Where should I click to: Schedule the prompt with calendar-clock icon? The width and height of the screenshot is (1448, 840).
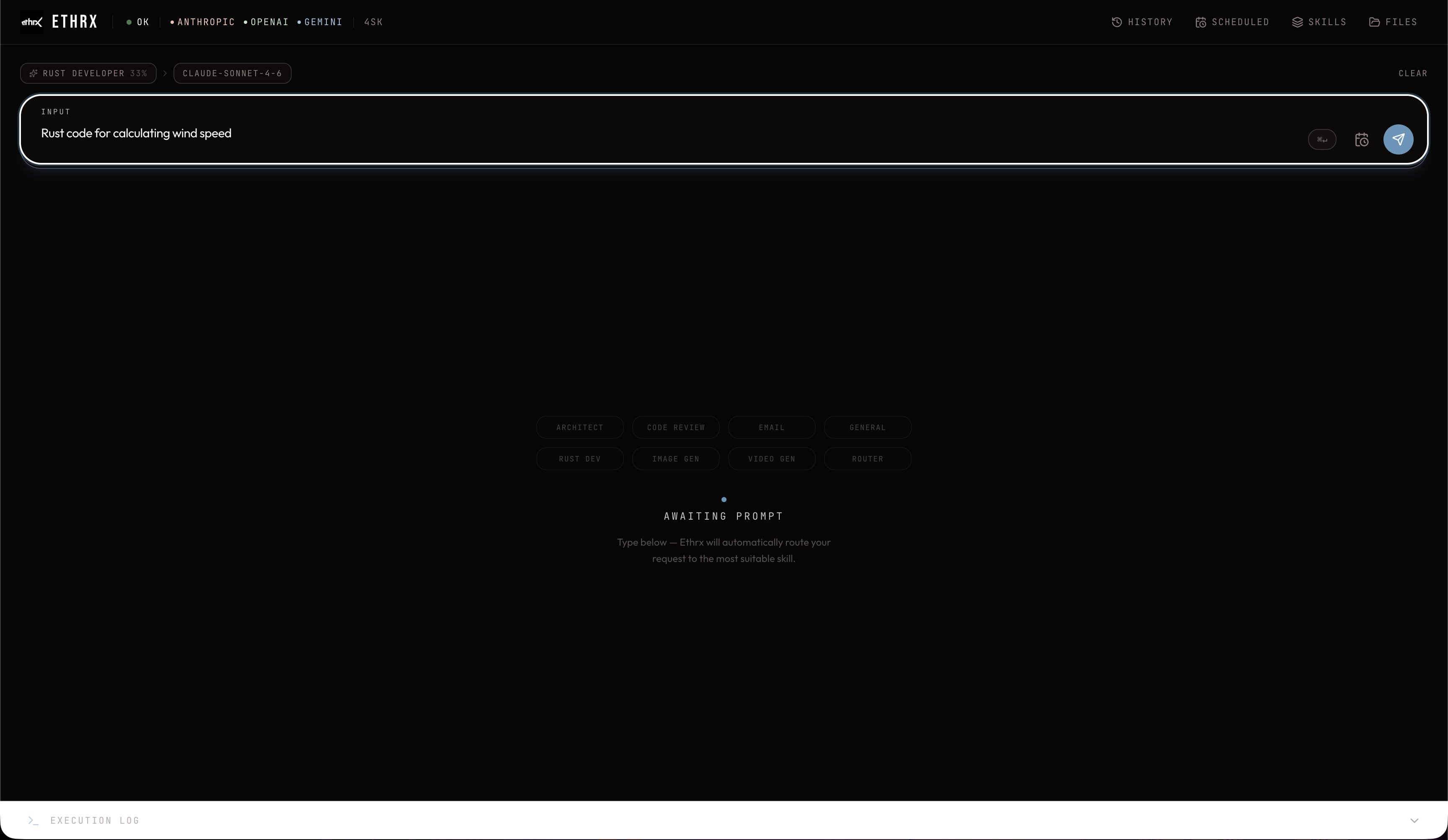click(1361, 139)
